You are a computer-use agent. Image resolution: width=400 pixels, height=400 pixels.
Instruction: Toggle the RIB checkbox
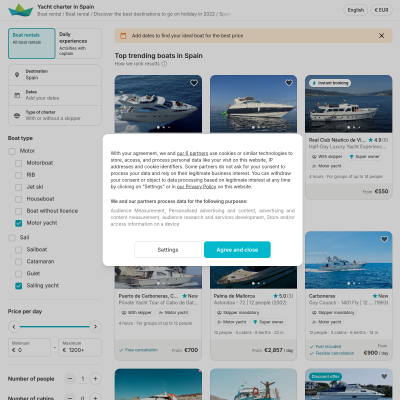pos(19,175)
